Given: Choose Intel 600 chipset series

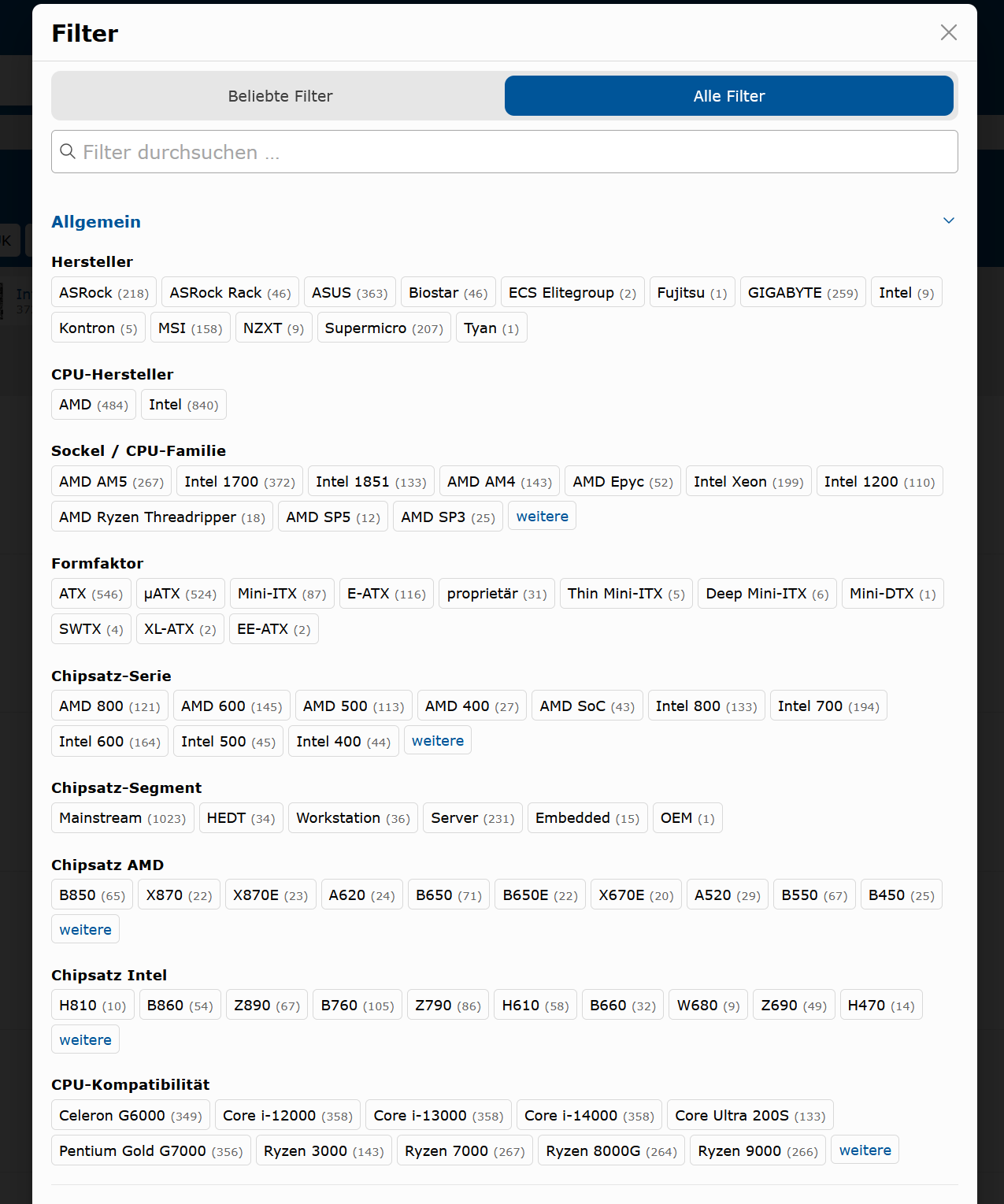Looking at the screenshot, I should [109, 741].
